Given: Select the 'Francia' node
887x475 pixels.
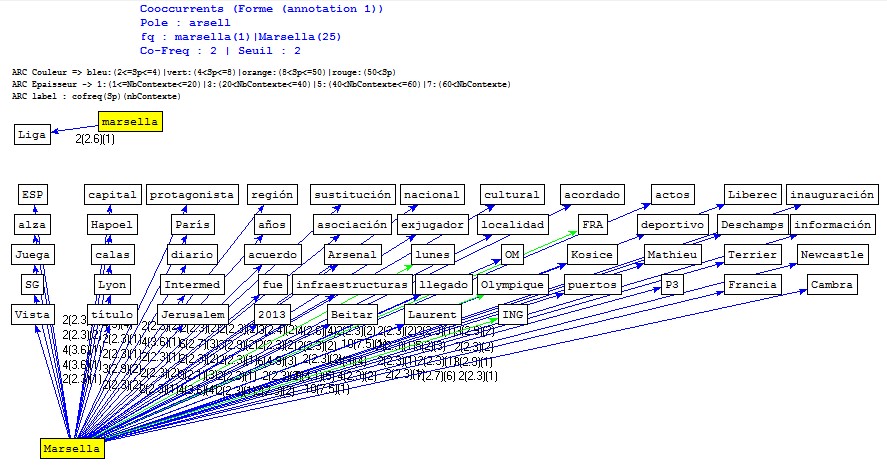Looking at the screenshot, I should pos(752,284).
